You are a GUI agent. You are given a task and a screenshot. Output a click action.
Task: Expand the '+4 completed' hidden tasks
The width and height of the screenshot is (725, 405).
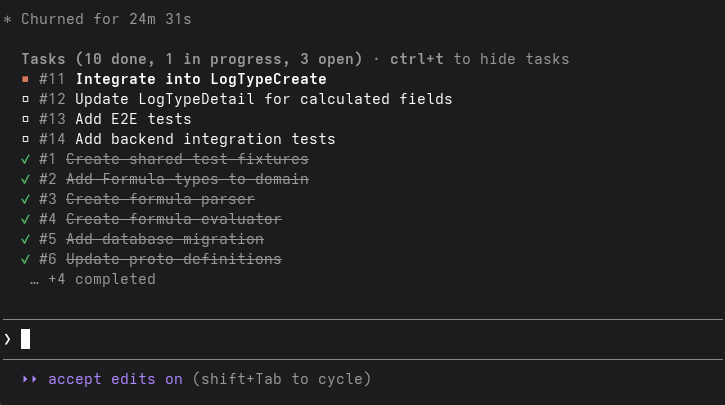coord(100,279)
